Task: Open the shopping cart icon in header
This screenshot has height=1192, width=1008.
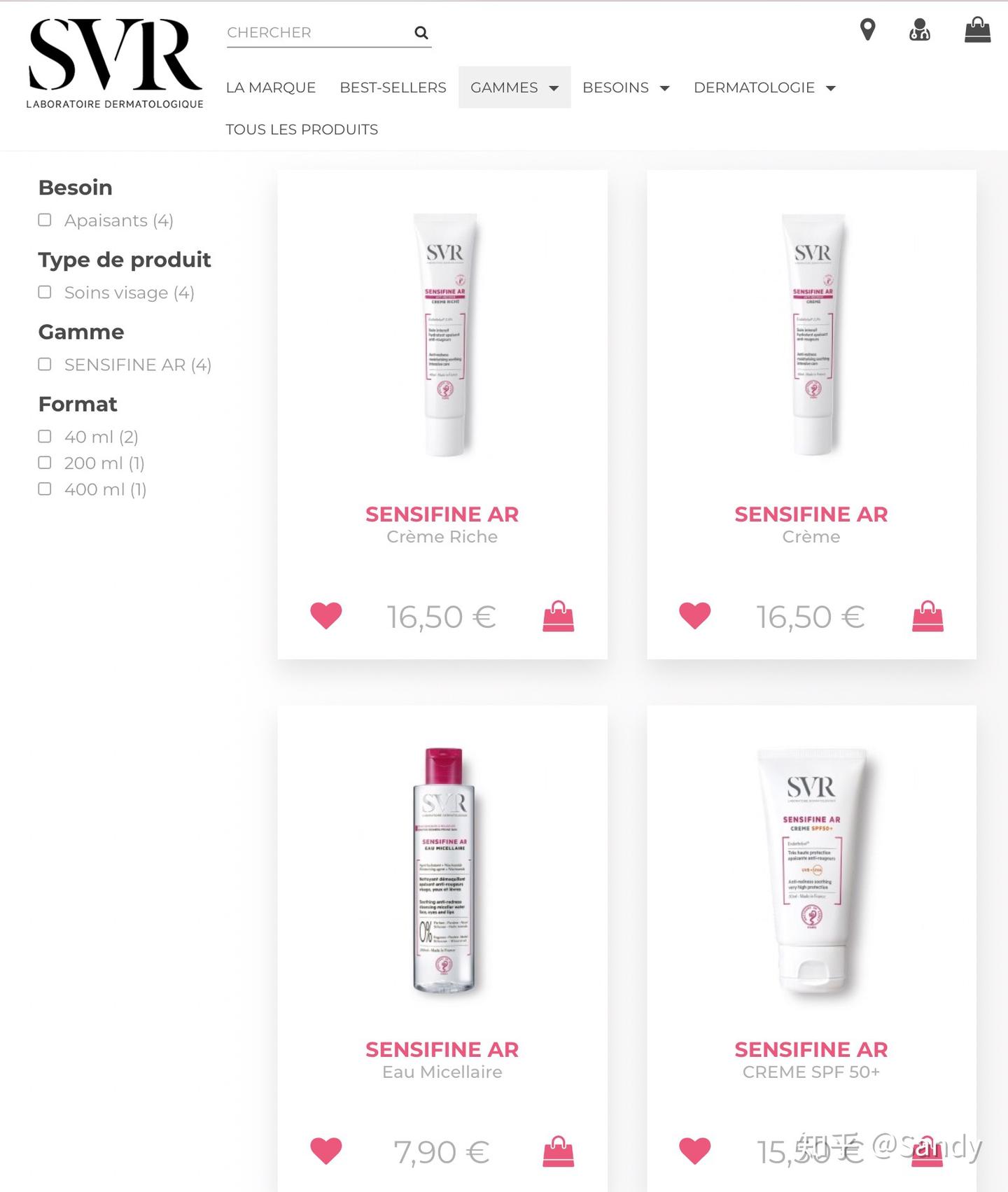Action: pos(977,30)
